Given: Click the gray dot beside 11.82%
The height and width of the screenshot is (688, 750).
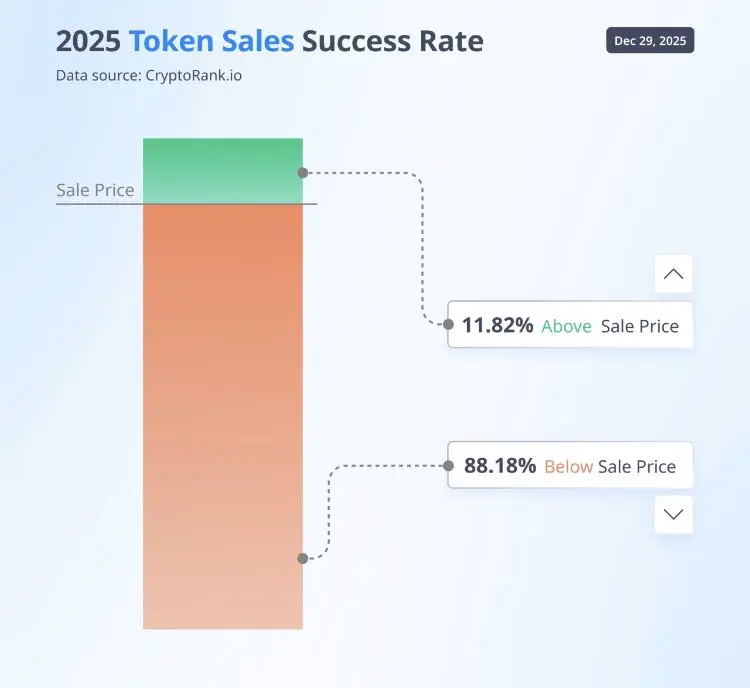Looking at the screenshot, I should click(447, 324).
